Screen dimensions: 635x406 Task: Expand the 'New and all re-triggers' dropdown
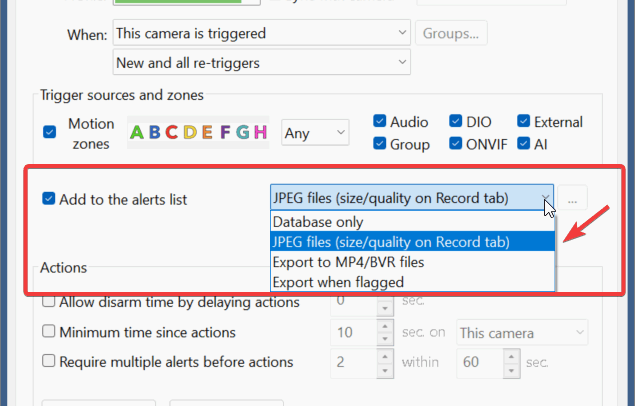click(260, 63)
